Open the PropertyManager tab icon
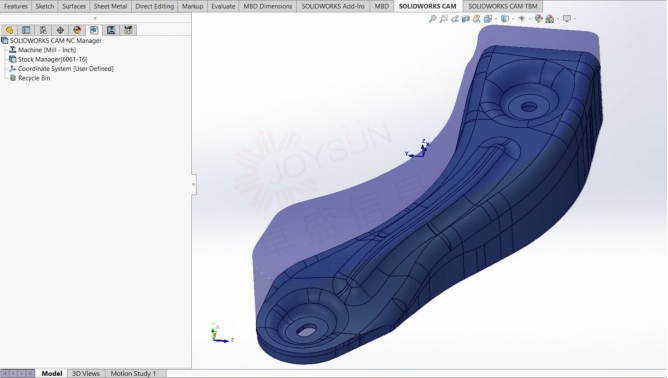The image size is (668, 378). tap(26, 30)
